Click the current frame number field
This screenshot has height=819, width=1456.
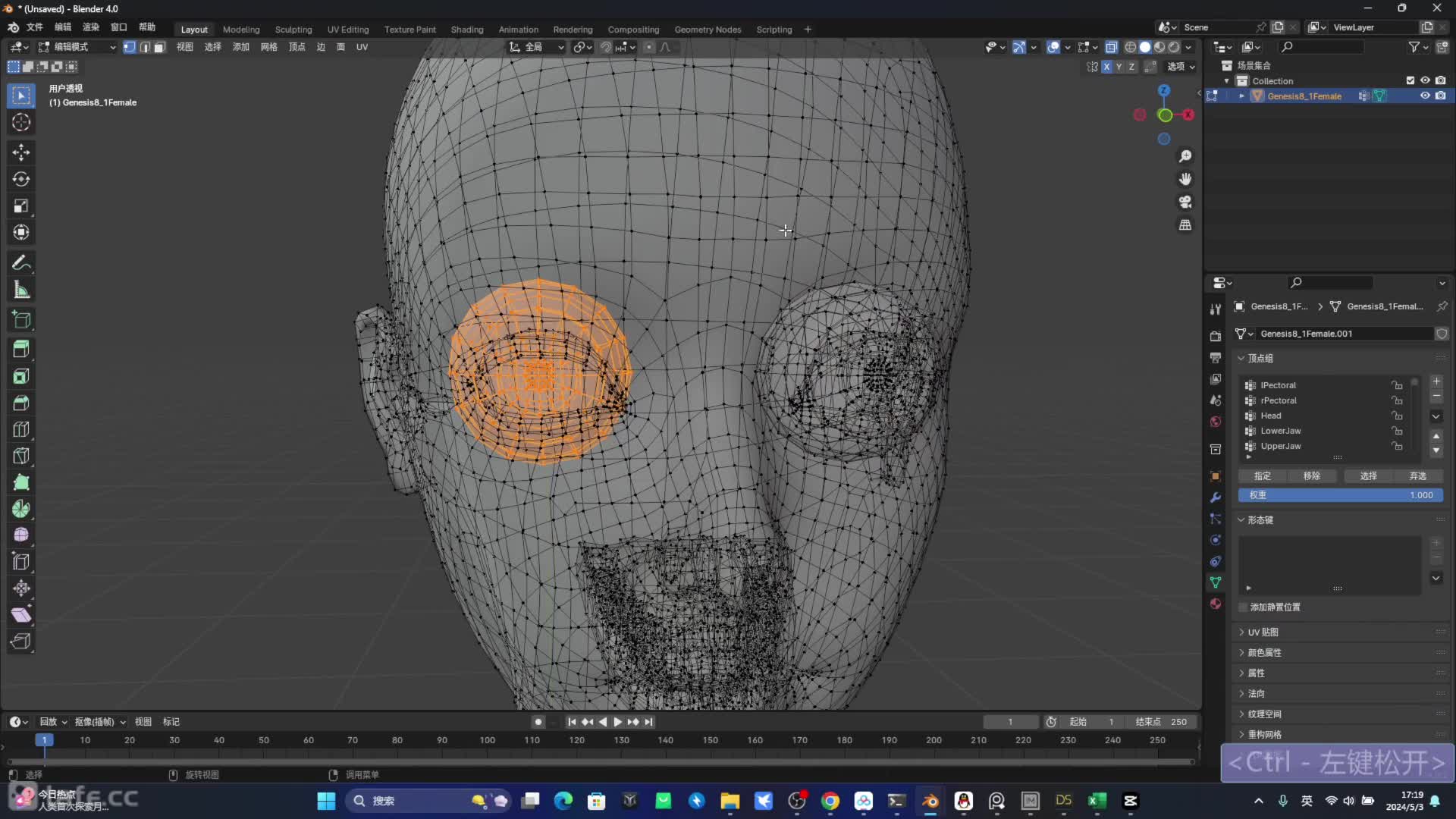point(1010,722)
